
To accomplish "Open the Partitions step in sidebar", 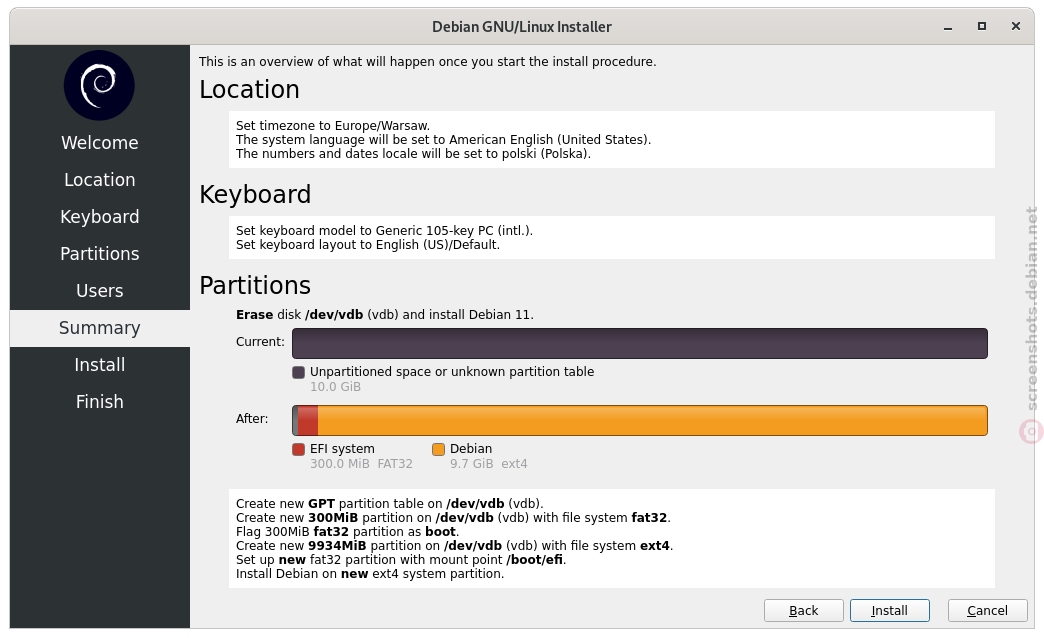I will [x=100, y=254].
